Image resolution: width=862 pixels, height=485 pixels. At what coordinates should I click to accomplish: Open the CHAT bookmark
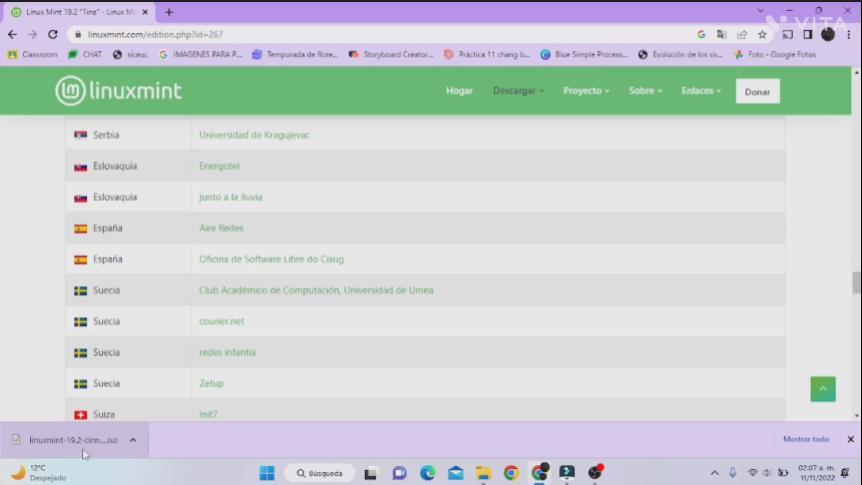point(85,54)
